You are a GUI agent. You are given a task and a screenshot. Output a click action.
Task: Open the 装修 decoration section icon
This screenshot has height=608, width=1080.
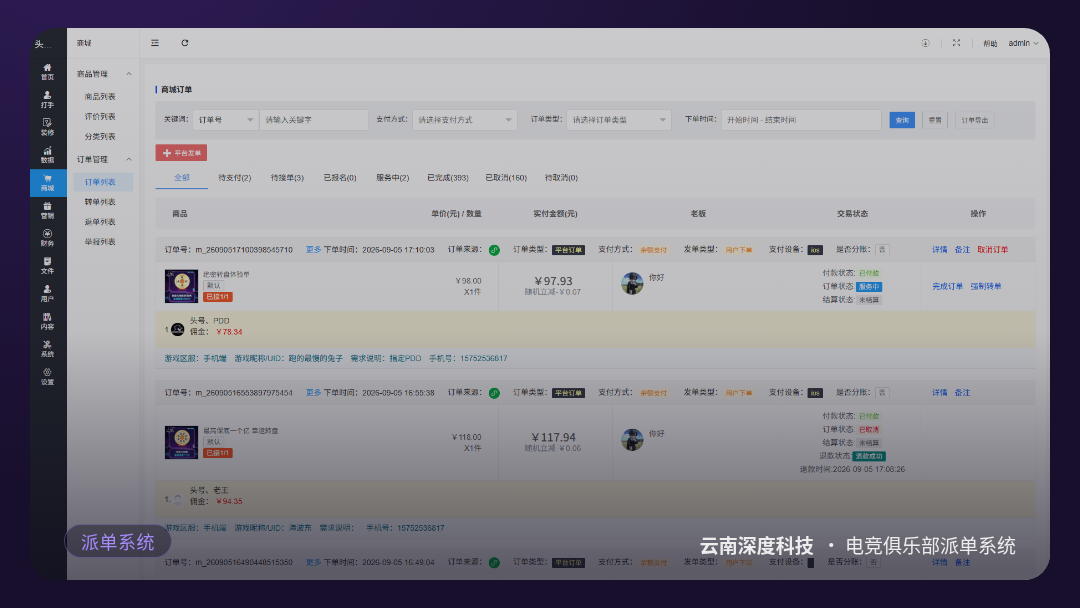pyautogui.click(x=47, y=127)
